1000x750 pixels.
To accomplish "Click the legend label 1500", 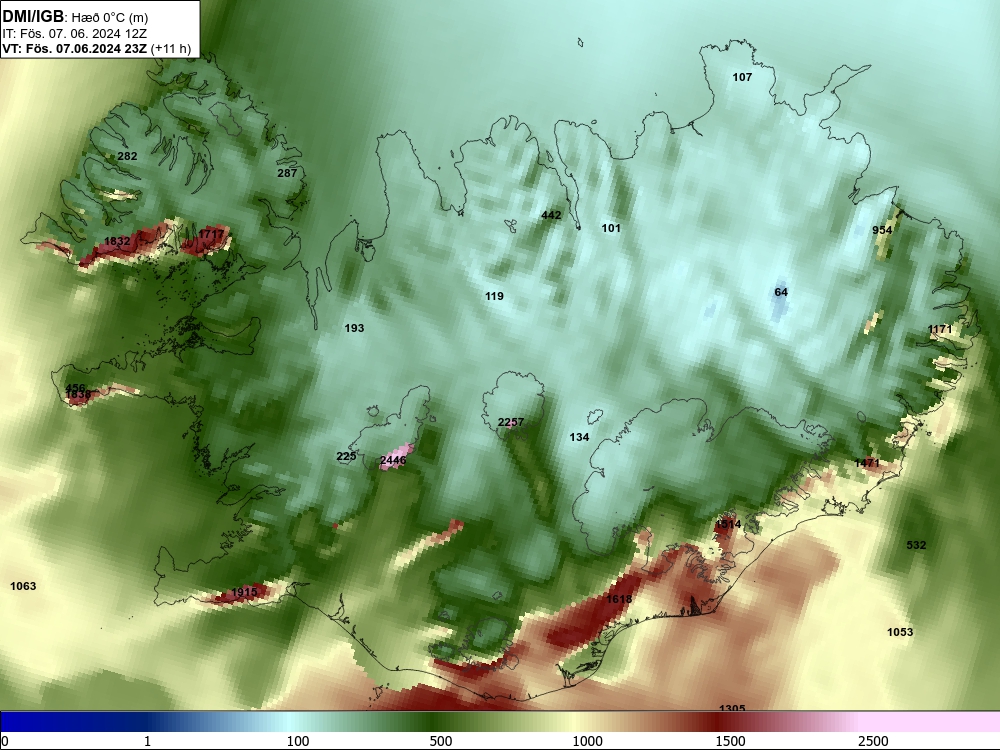I will [x=730, y=741].
